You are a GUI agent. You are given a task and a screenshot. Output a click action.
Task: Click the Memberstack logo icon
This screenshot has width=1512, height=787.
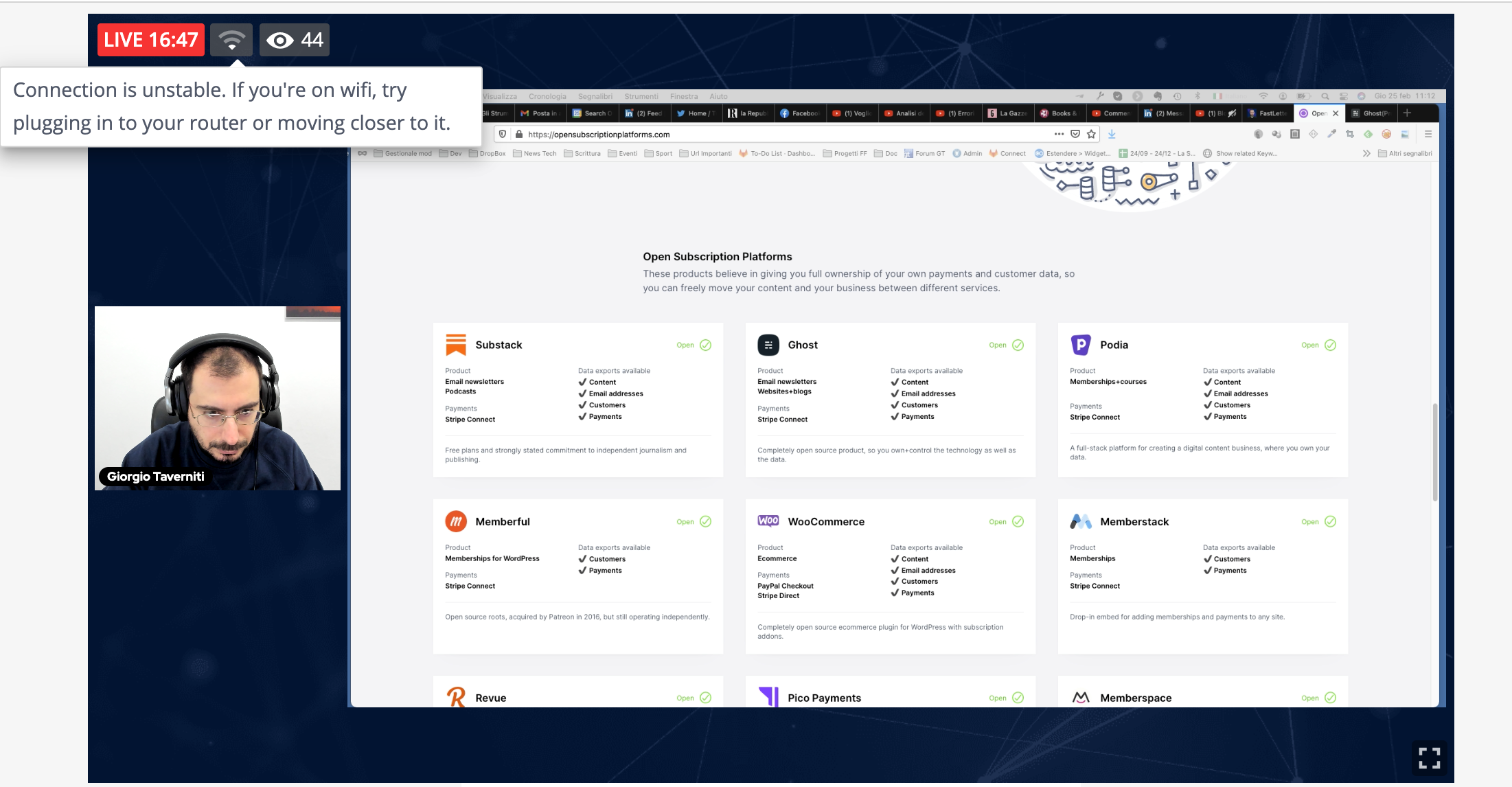pos(1081,521)
